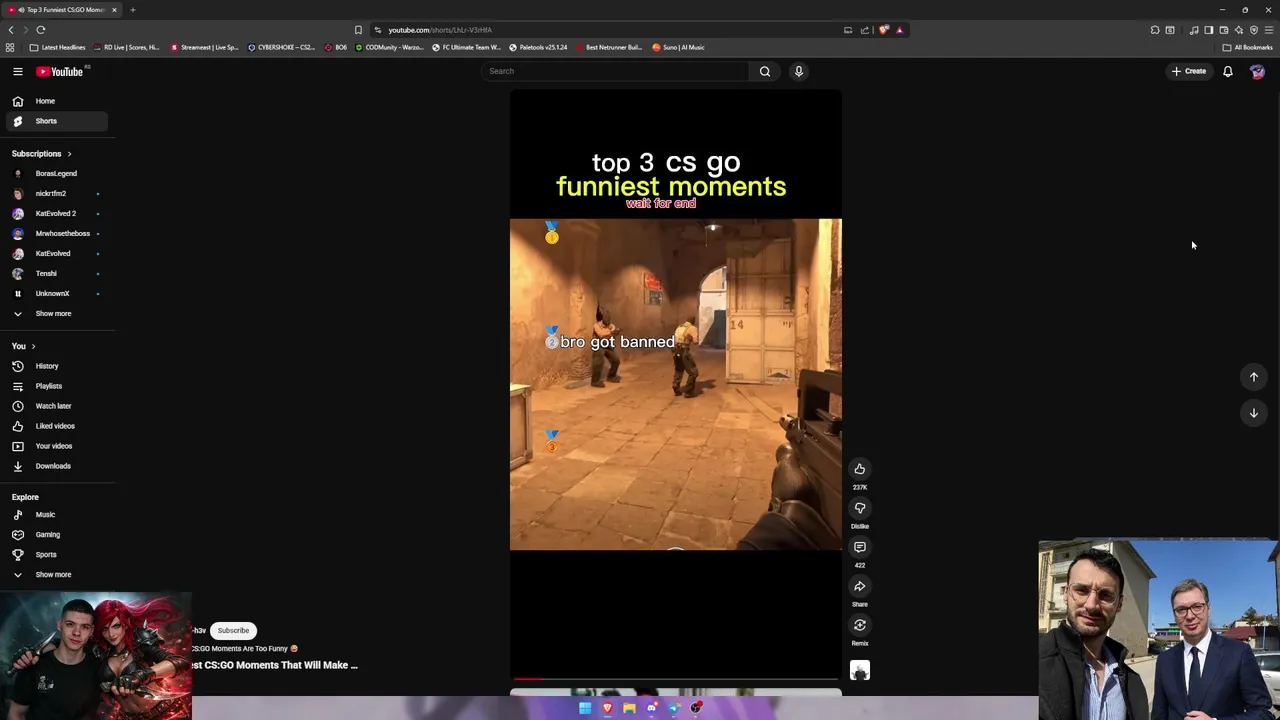Screen dimensions: 1280x720
Task: Open the sound source thumbnail below Remix
Action: [860, 670]
